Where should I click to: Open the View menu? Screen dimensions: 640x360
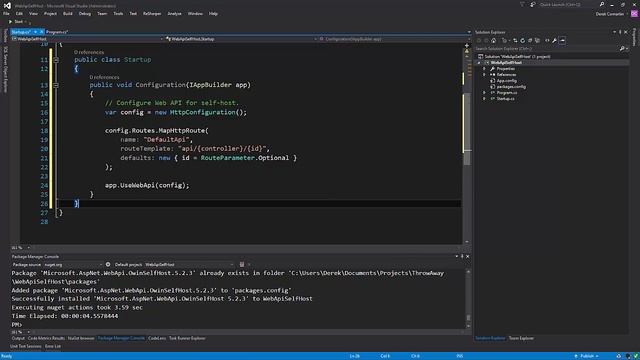point(33,13)
